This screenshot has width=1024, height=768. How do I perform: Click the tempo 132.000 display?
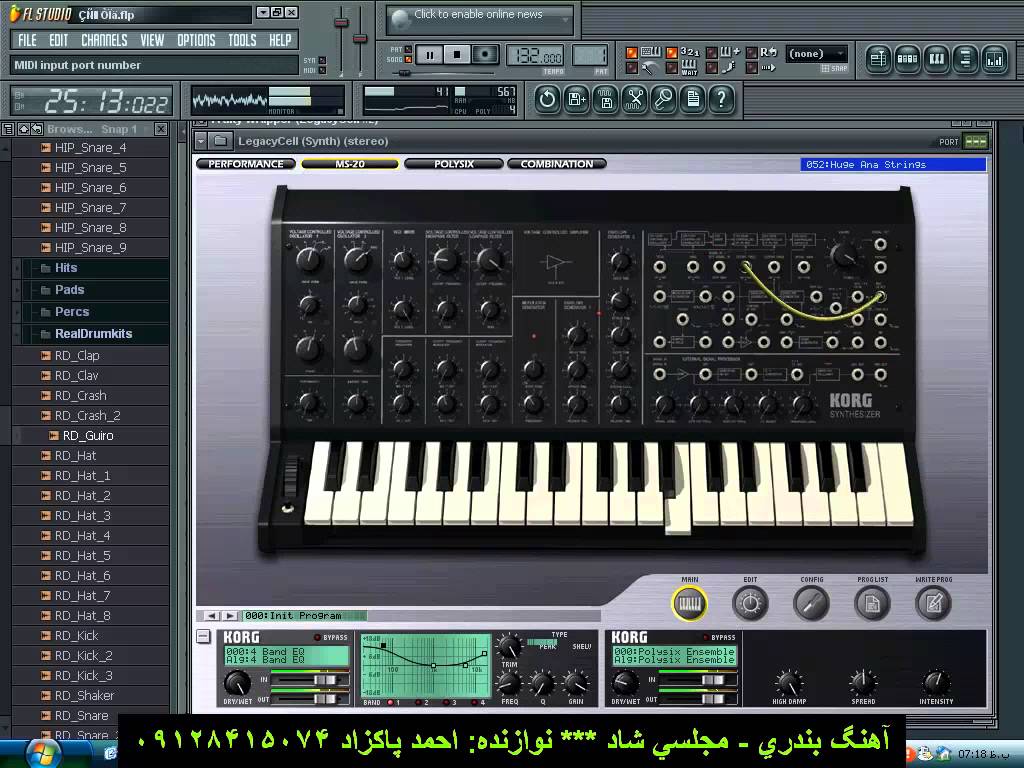coord(535,57)
